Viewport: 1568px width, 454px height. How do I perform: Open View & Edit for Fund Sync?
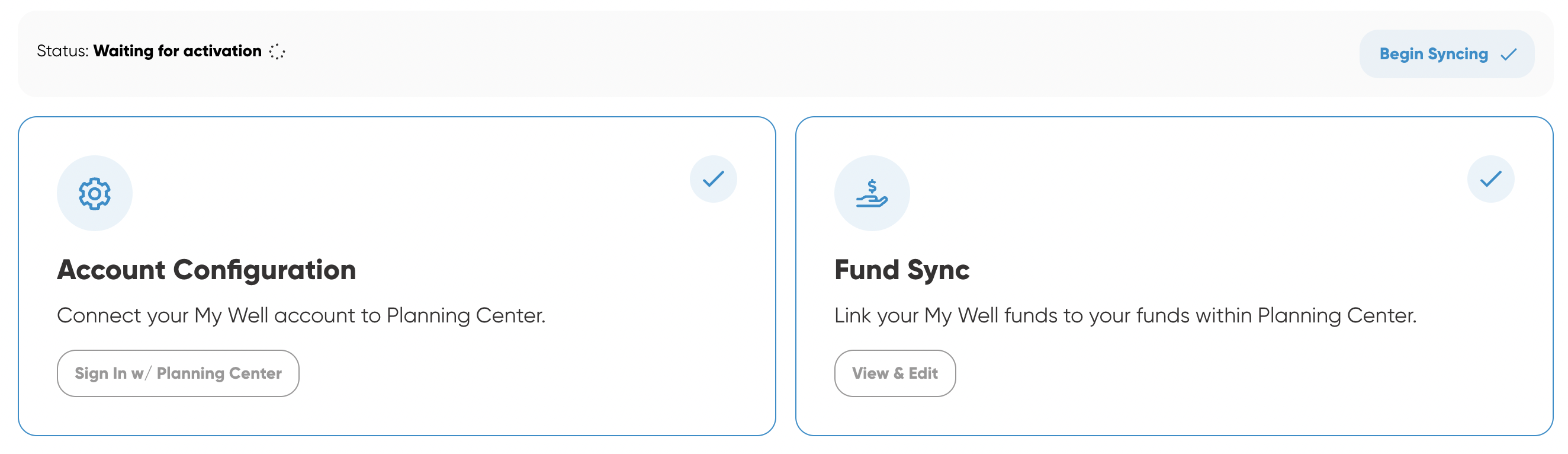(895, 373)
